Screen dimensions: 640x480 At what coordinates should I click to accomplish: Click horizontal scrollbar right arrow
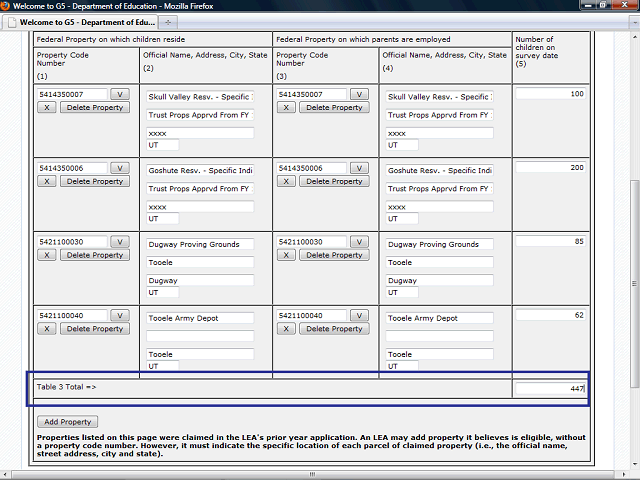pyautogui.click(x=625, y=475)
